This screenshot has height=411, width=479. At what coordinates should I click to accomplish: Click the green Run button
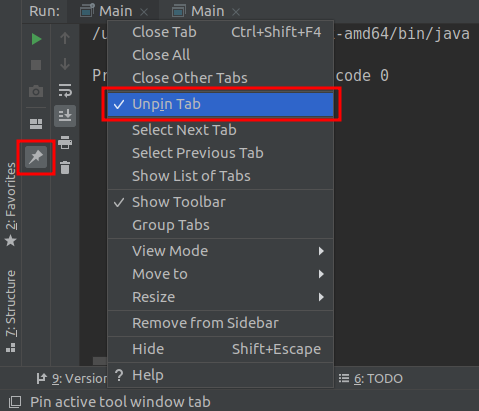[x=36, y=39]
